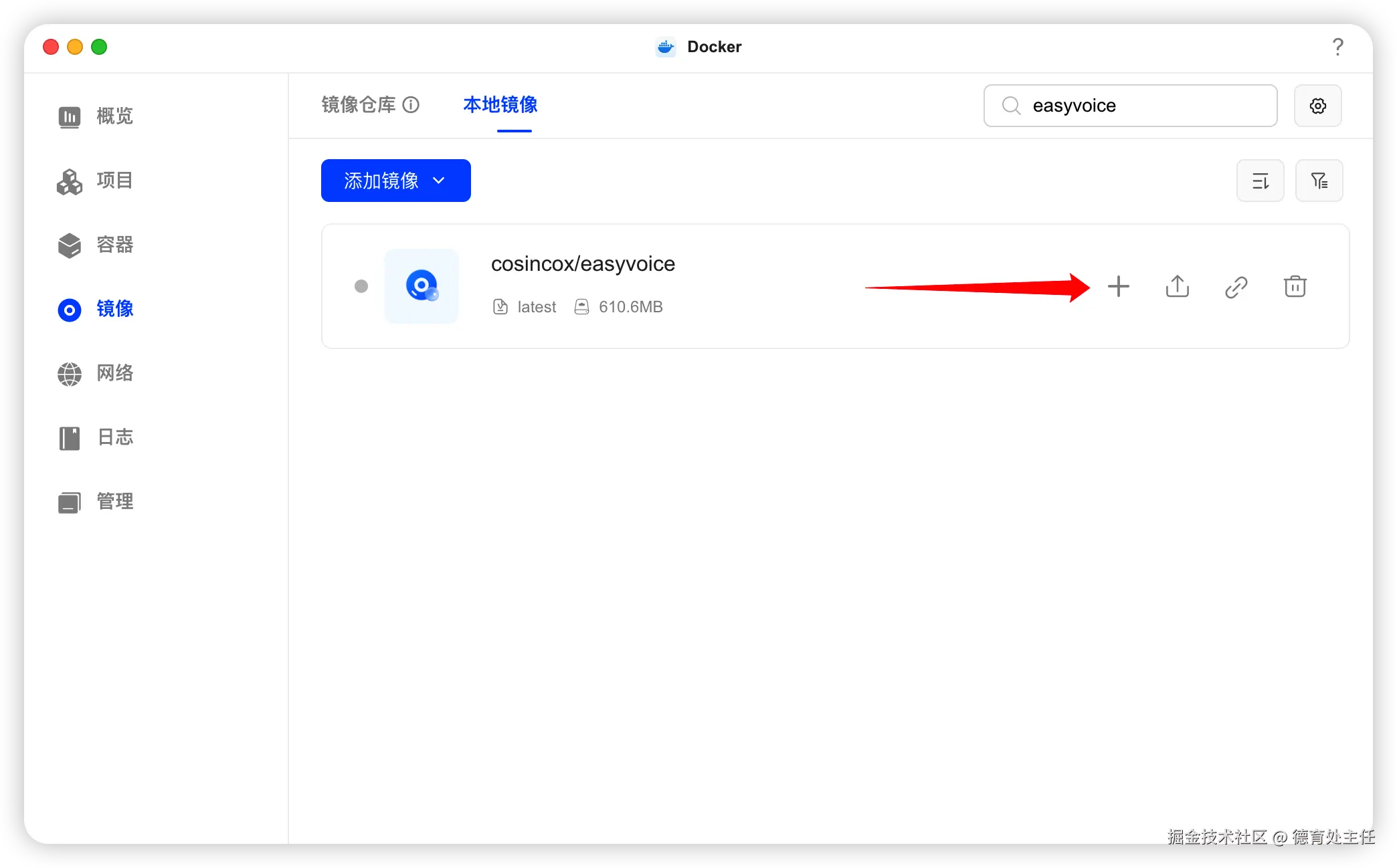Click the info icon beside 镜像仓库
The height and width of the screenshot is (868, 1397).
tap(411, 105)
